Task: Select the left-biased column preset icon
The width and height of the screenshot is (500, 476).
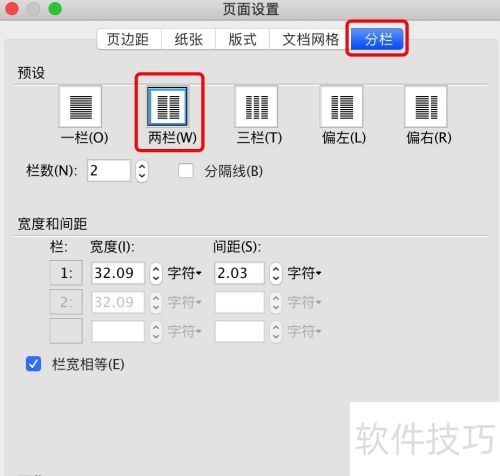Action: (x=341, y=106)
